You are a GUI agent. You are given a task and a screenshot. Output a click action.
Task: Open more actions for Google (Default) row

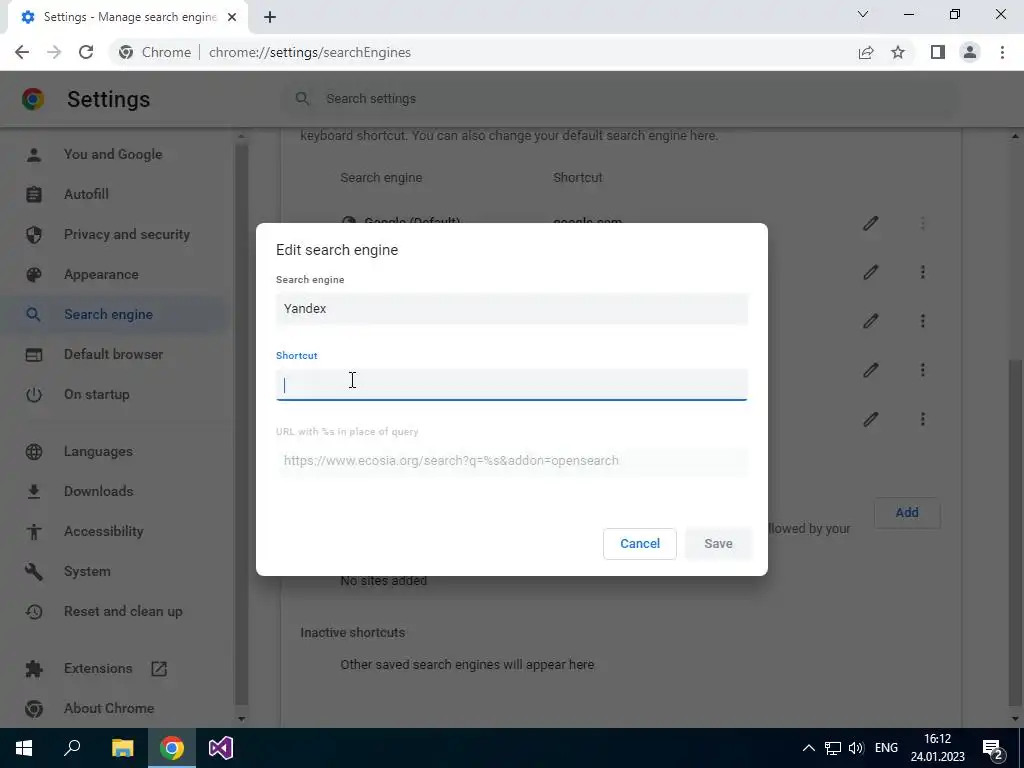point(922,223)
